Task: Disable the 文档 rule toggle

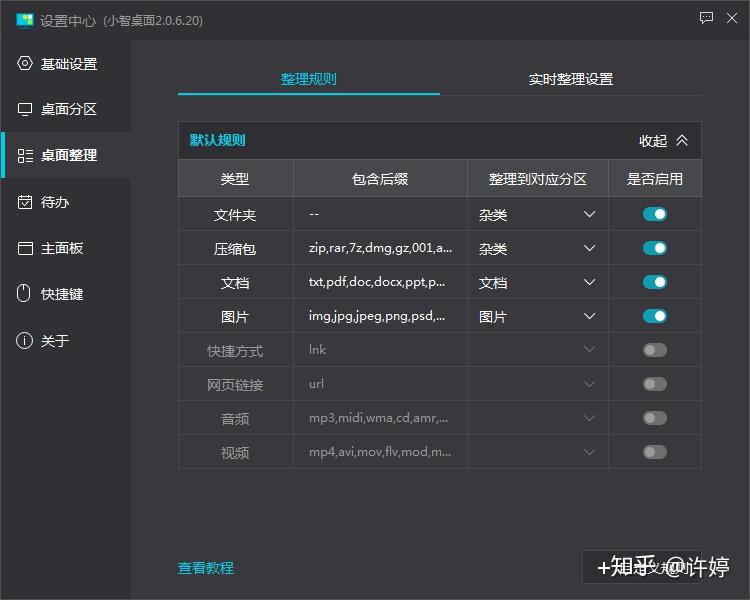Action: 654,282
